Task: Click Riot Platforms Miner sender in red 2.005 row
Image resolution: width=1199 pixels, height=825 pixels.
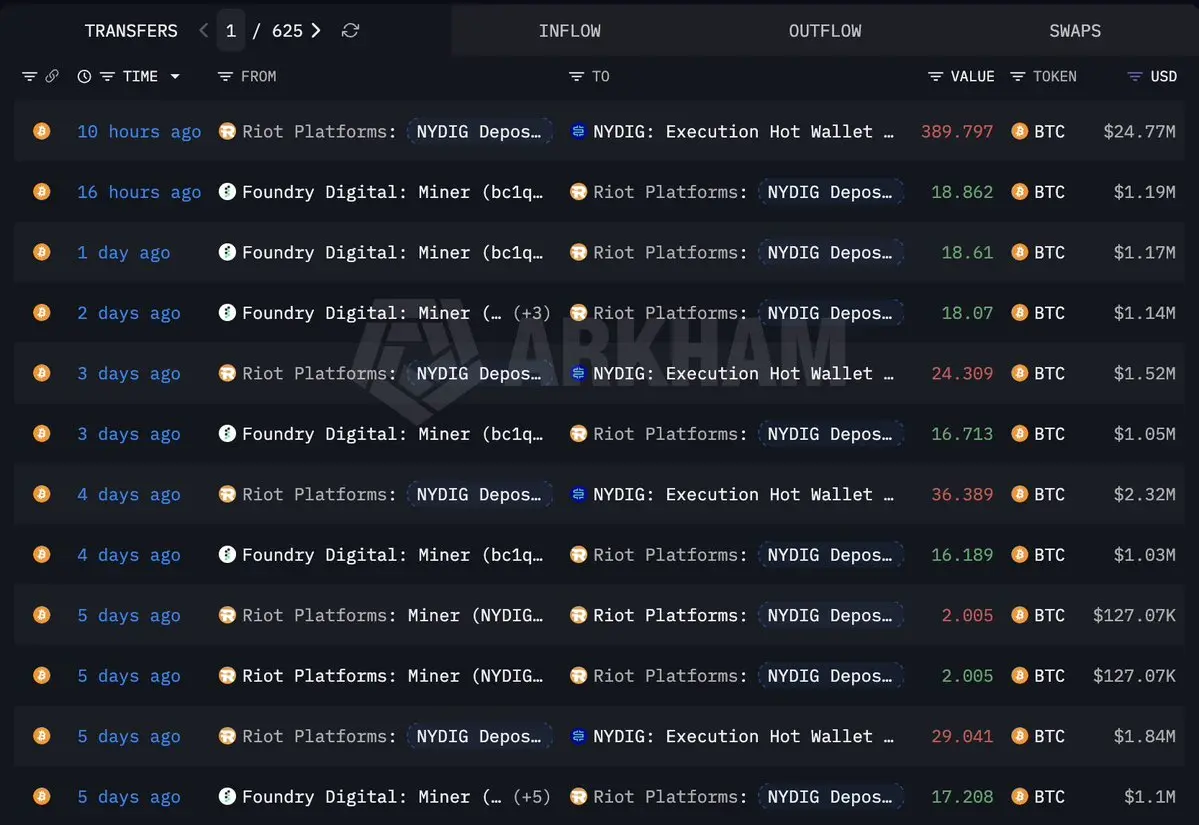Action: (x=392, y=616)
